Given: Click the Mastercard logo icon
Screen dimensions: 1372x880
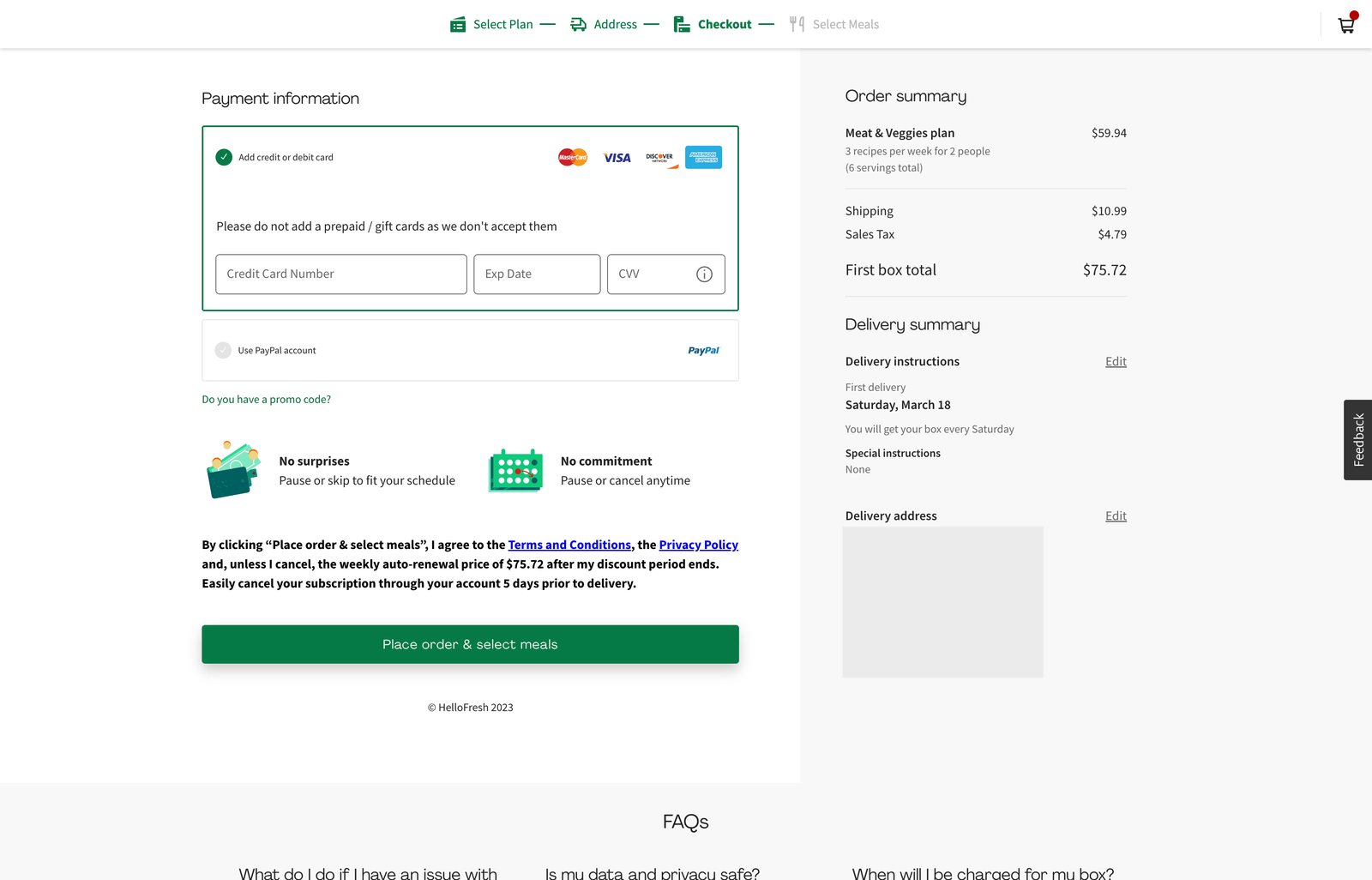Looking at the screenshot, I should pos(573,158).
